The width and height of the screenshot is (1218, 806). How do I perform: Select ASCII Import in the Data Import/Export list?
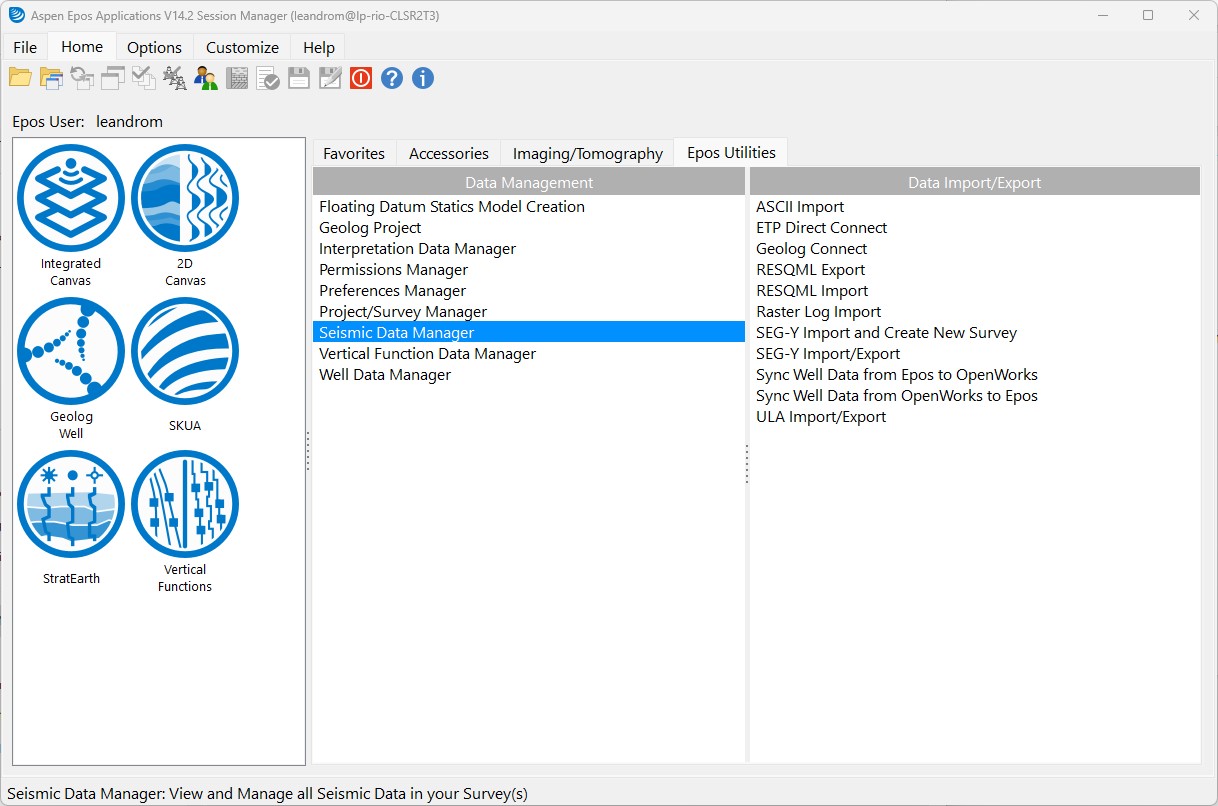point(799,206)
